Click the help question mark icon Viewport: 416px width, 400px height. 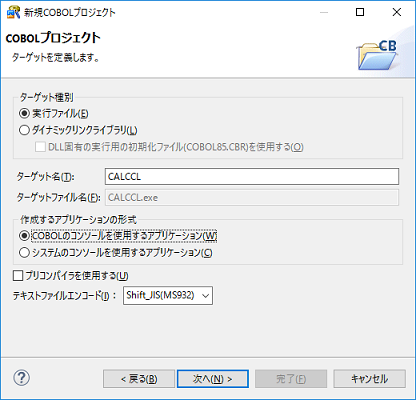pyautogui.click(x=21, y=378)
